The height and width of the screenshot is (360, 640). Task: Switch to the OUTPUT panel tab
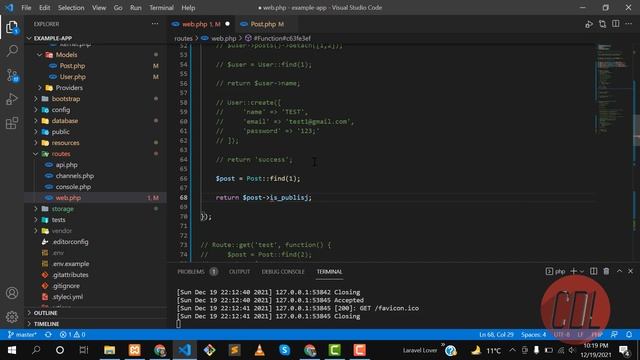click(x=239, y=271)
